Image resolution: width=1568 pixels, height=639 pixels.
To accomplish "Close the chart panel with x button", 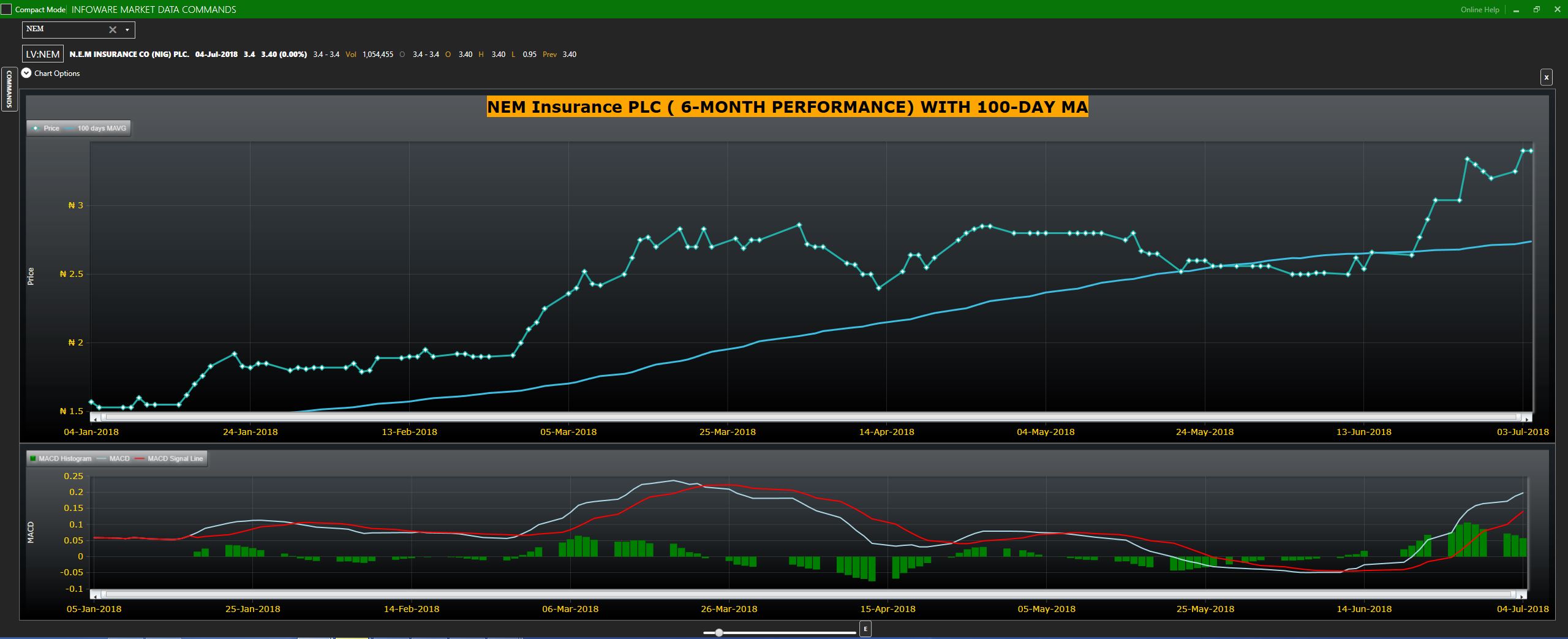I will click(1546, 77).
